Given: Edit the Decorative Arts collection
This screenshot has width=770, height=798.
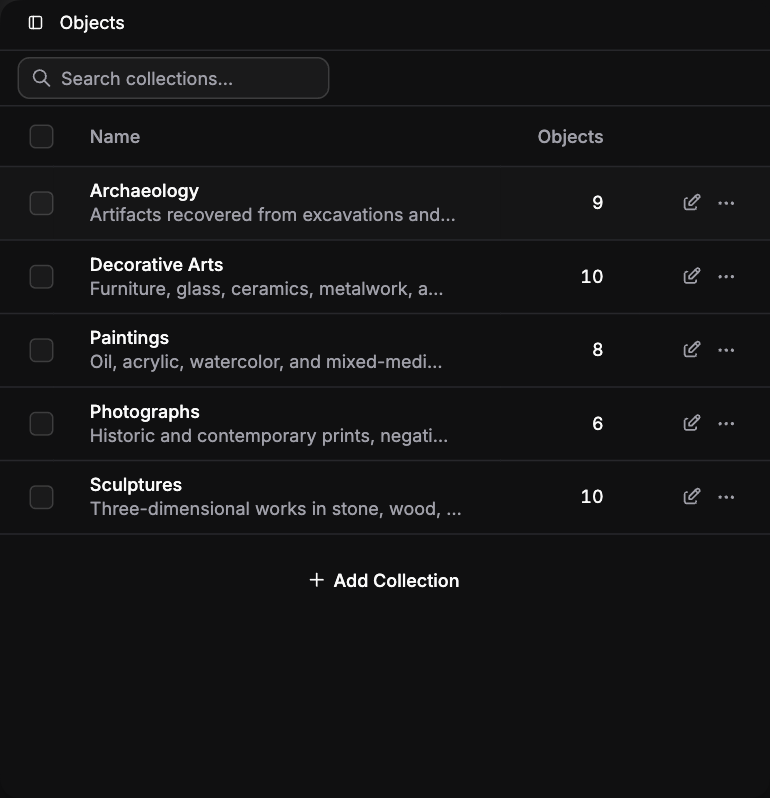Looking at the screenshot, I should [x=692, y=276].
